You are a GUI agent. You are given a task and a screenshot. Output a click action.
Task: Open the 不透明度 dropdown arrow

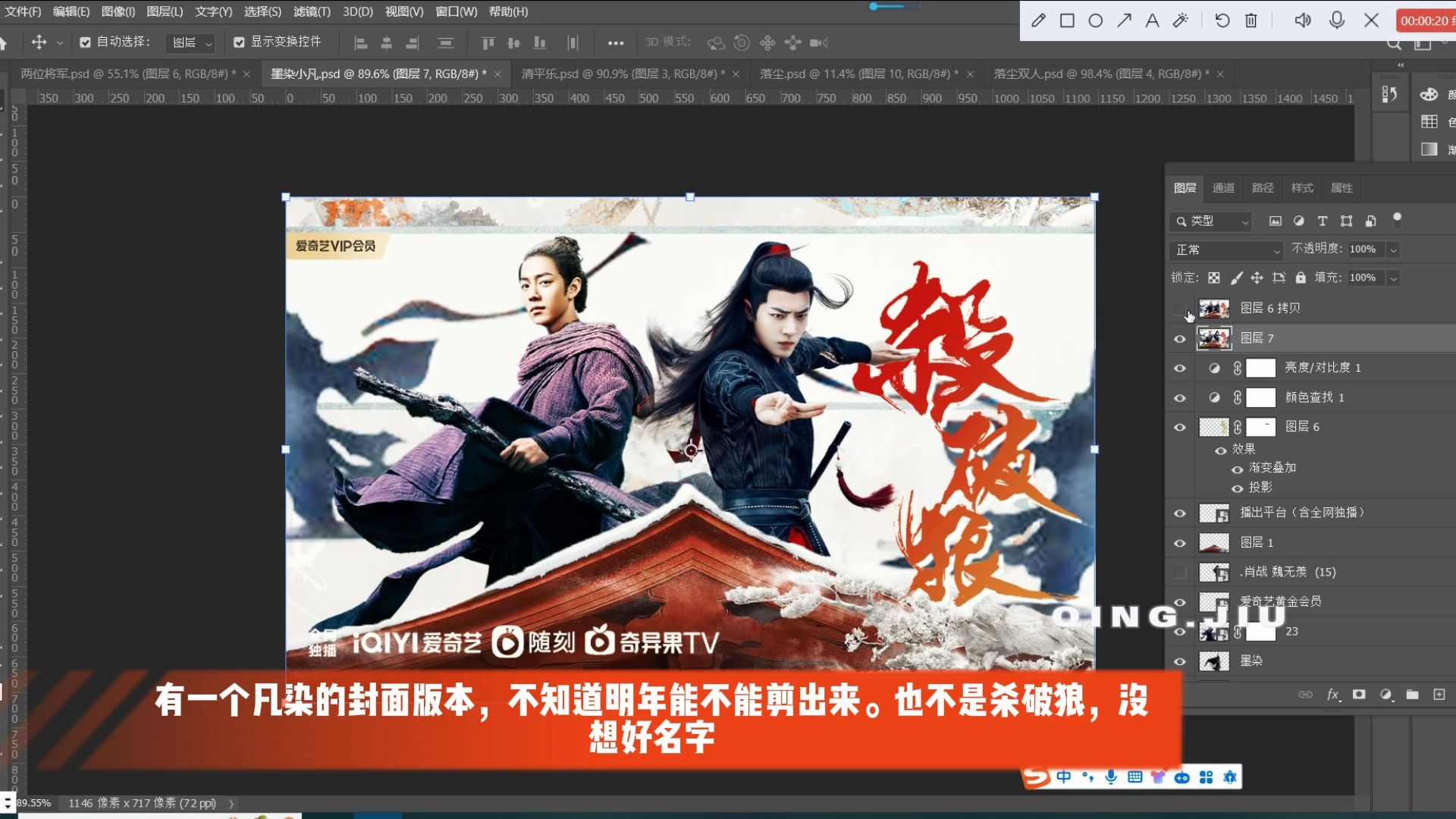tap(1394, 249)
